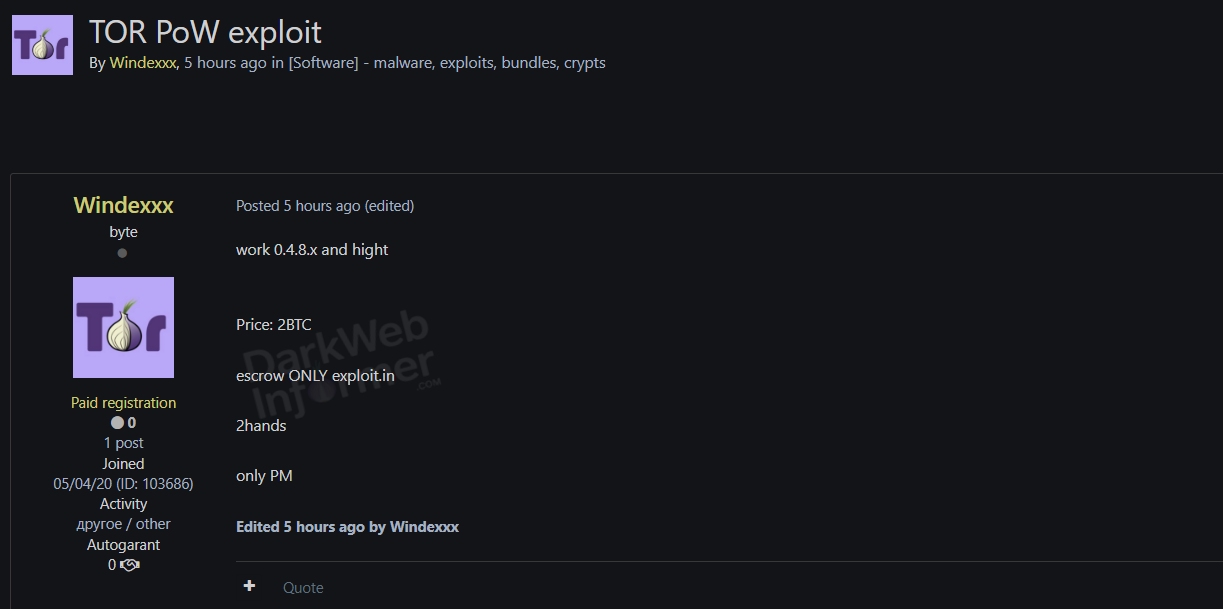Image resolution: width=1223 pixels, height=609 pixels.
Task: Click the plus multiquote icon
Action: click(249, 586)
